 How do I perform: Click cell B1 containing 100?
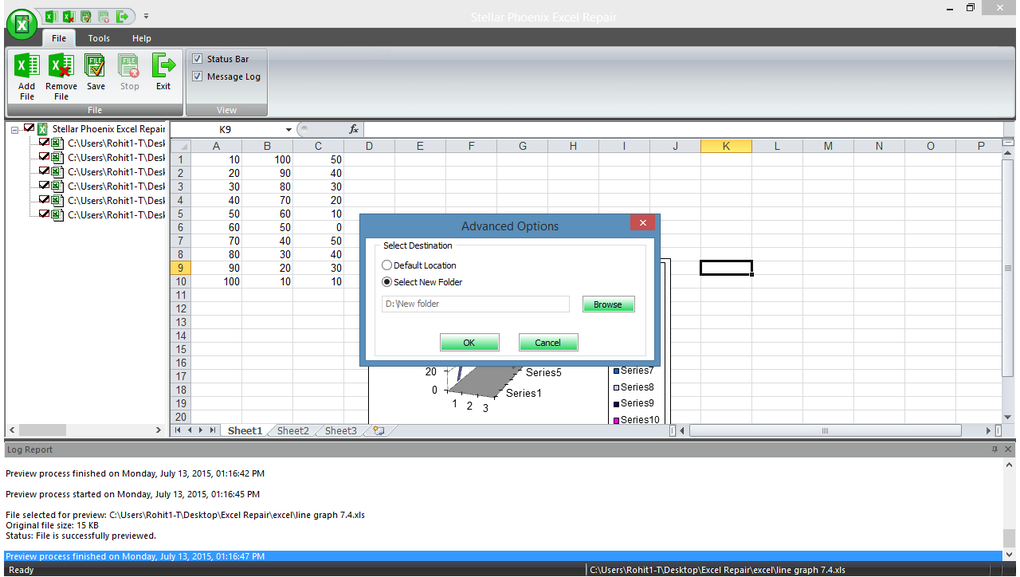(x=267, y=159)
